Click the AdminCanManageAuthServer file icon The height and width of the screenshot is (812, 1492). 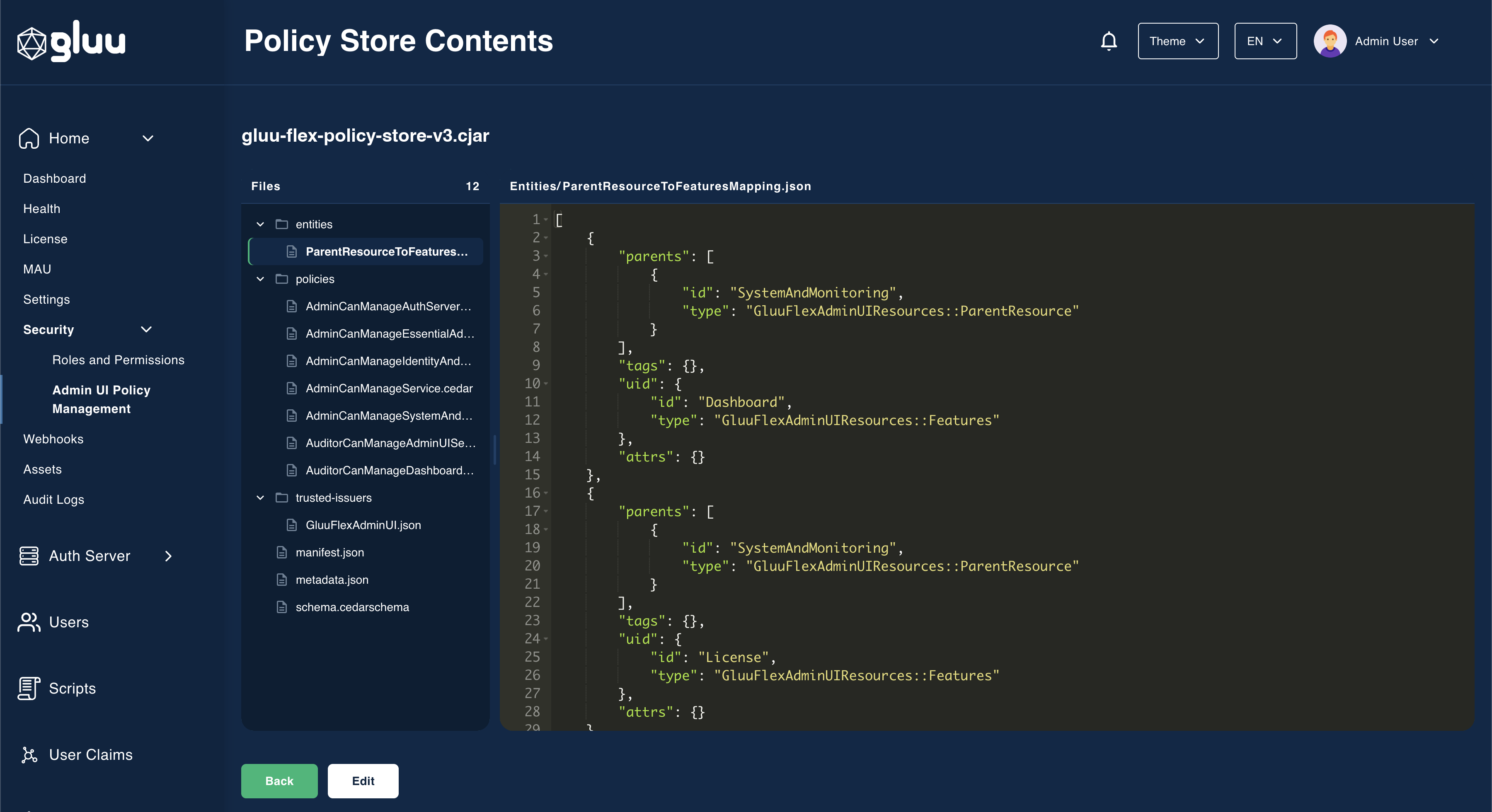292,307
